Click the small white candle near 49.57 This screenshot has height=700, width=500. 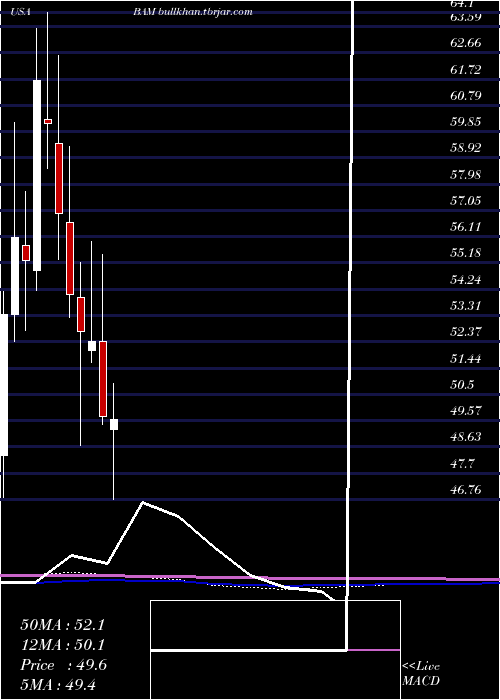pos(114,425)
